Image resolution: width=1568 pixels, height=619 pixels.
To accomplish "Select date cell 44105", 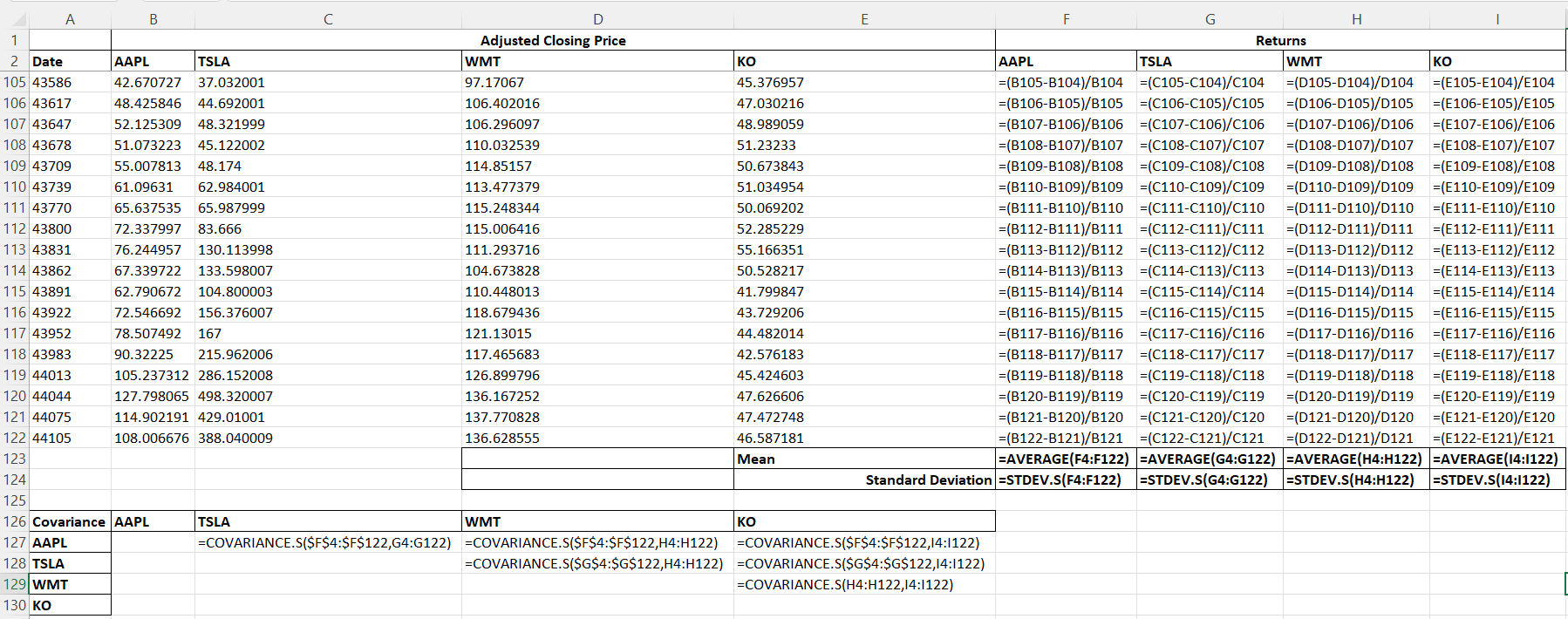I will click(70, 438).
